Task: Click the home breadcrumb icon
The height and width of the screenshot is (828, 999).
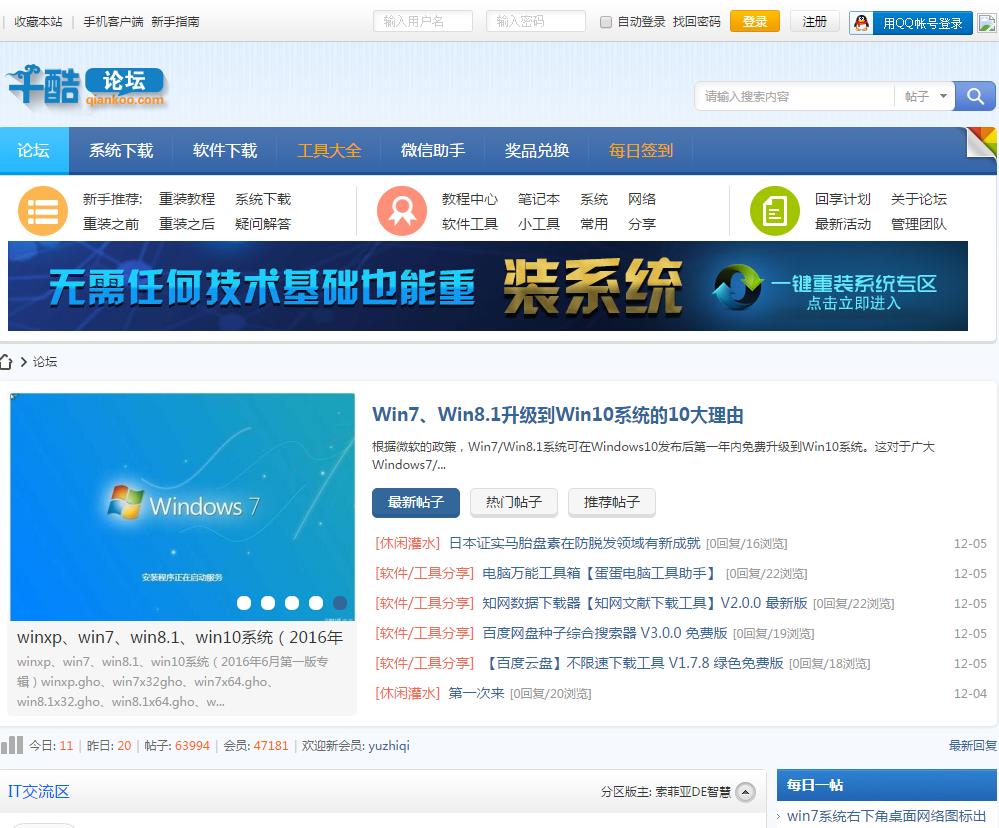Action: point(6,362)
